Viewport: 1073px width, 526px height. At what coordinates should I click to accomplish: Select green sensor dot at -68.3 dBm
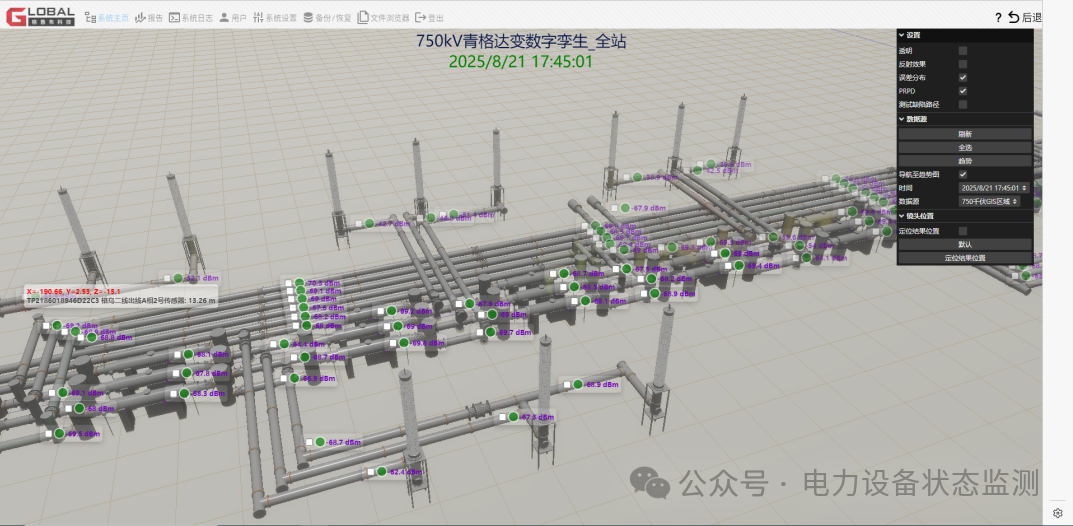[x=183, y=393]
